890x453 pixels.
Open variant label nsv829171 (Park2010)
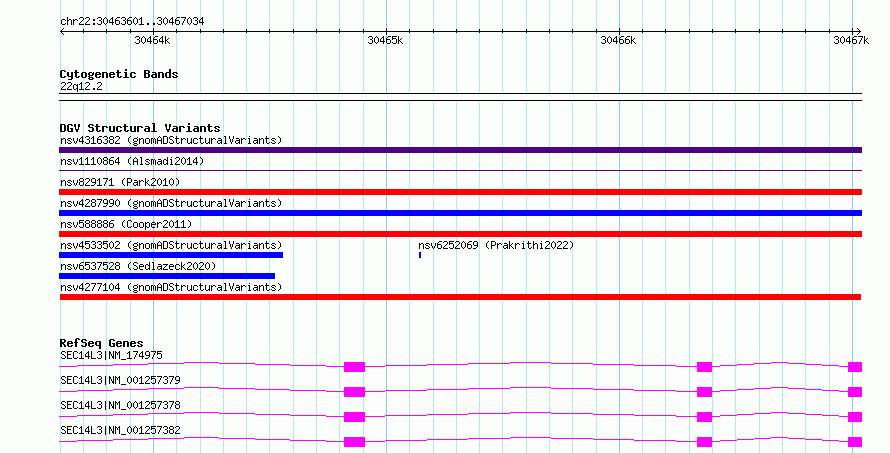click(120, 182)
